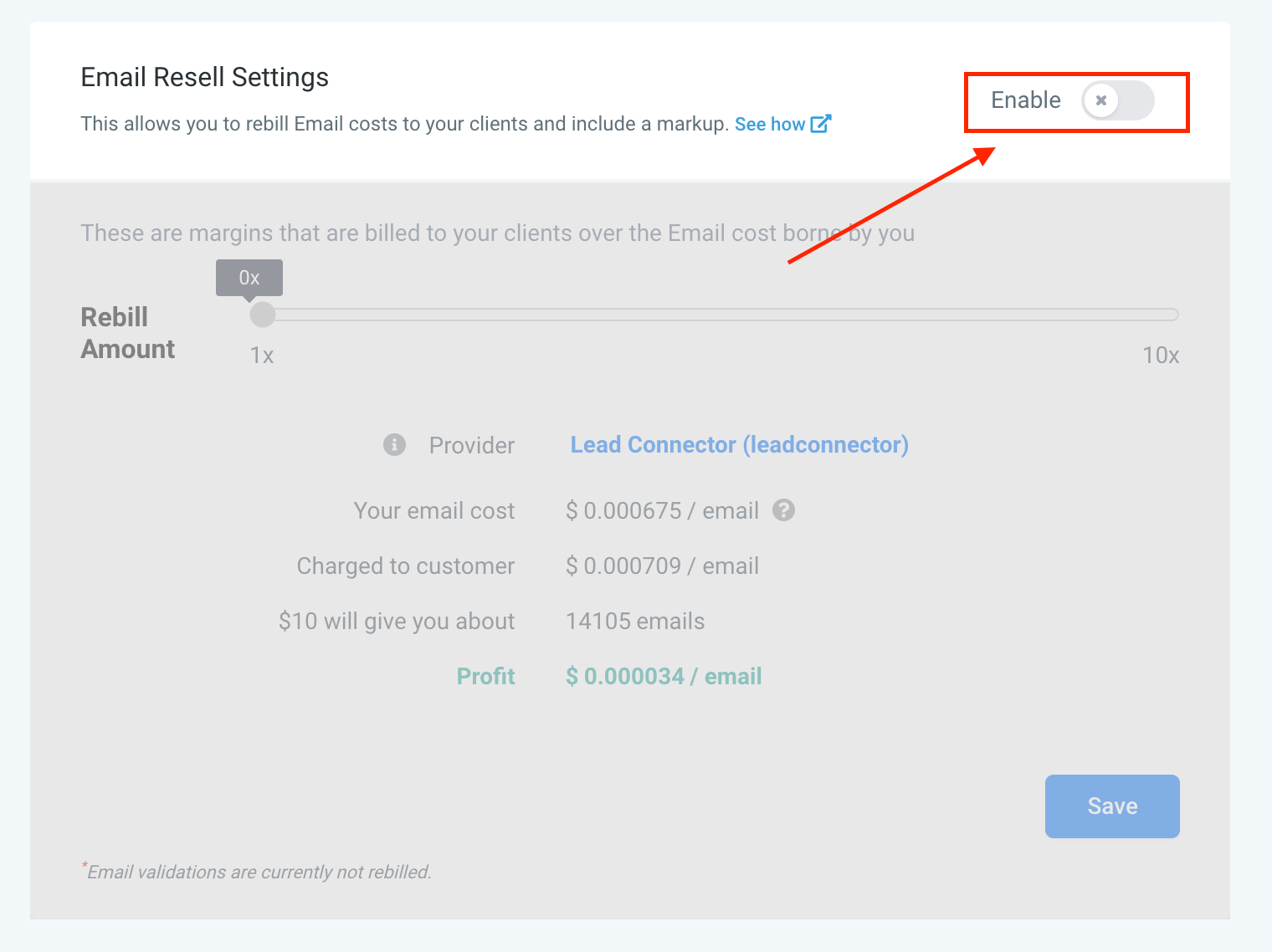Click the Charged to customer amount
The height and width of the screenshot is (952, 1272).
662,566
